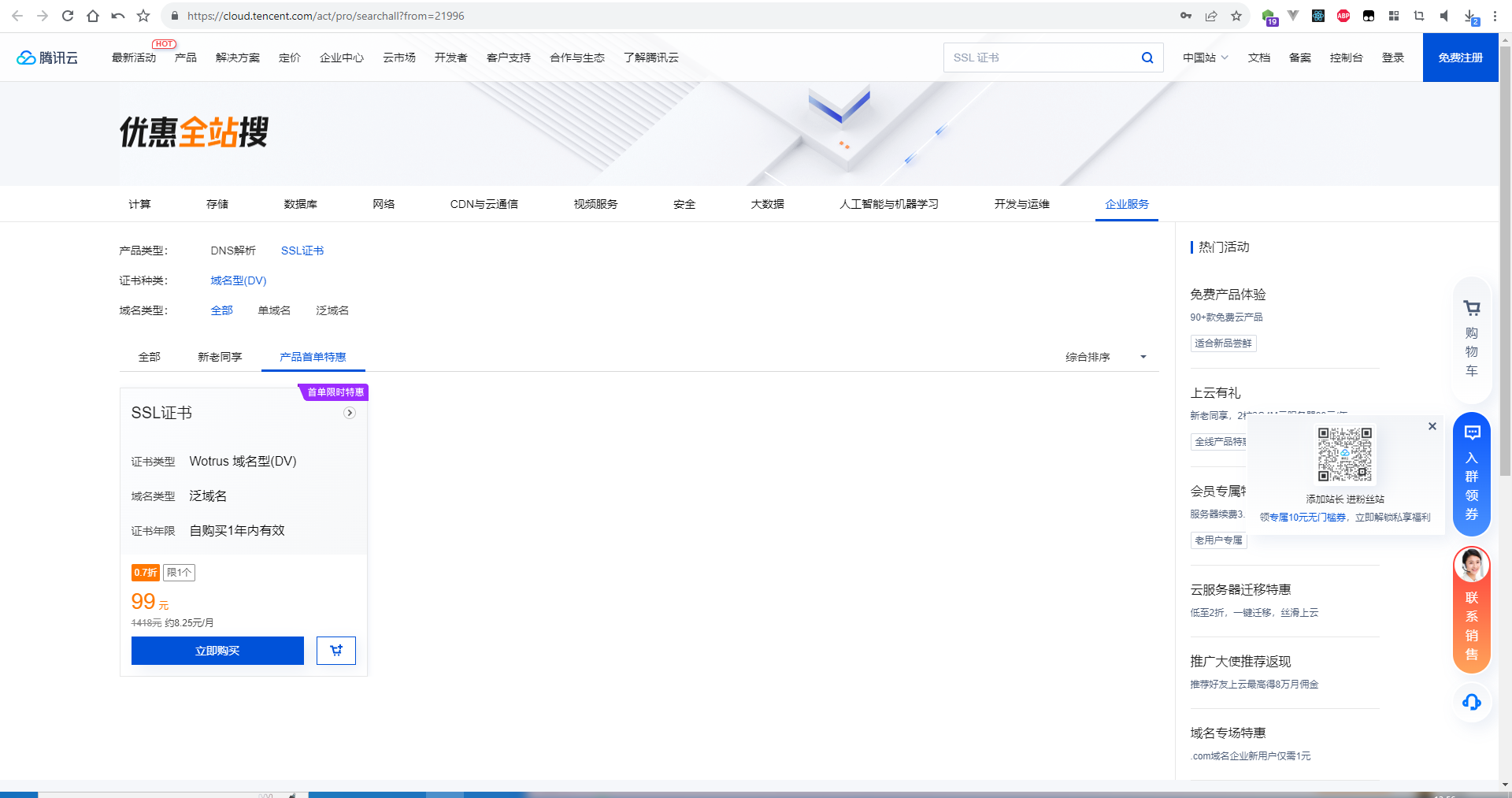Click the browser forward arrow

[43, 16]
